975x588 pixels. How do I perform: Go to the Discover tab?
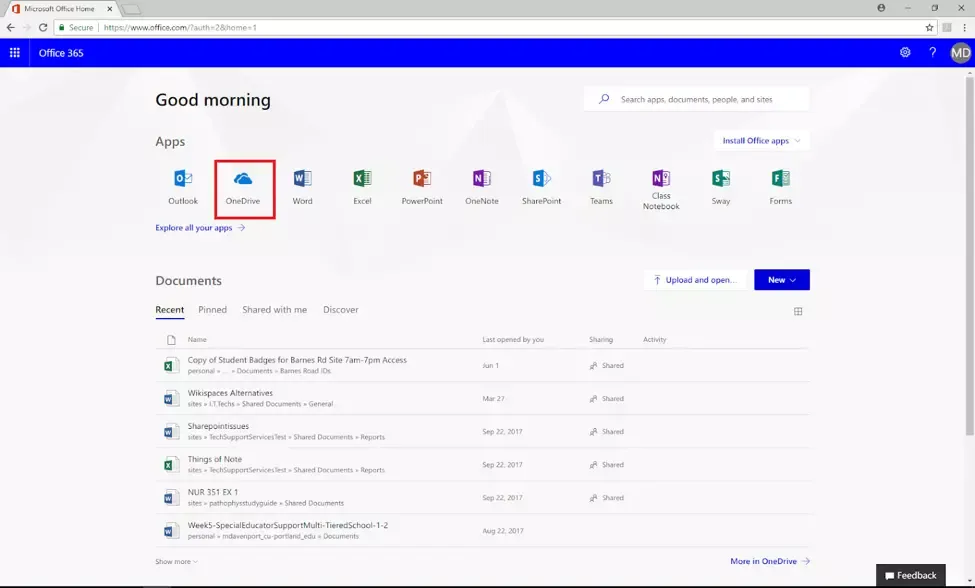coord(340,310)
